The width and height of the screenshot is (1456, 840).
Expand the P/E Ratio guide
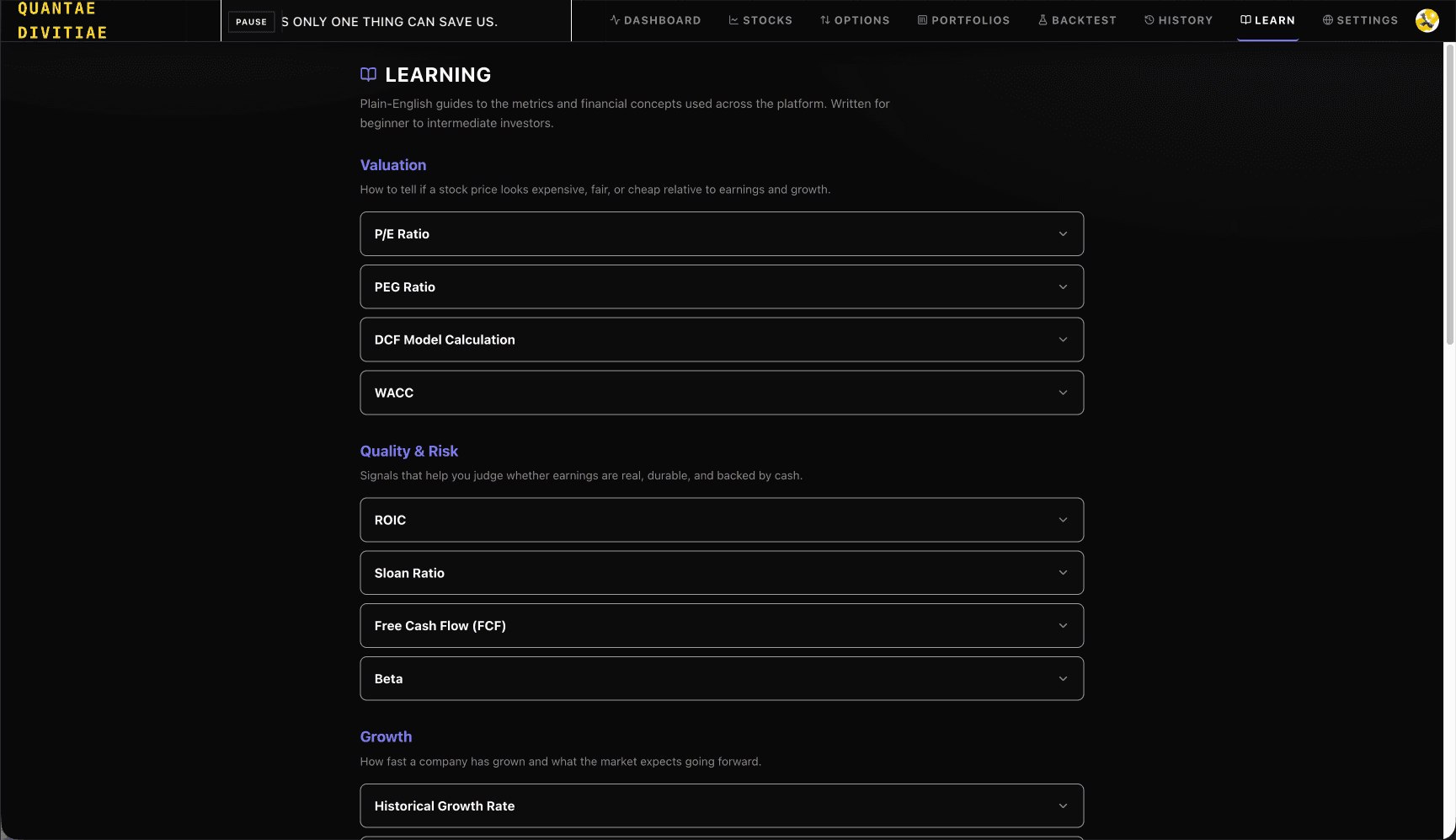tap(722, 234)
